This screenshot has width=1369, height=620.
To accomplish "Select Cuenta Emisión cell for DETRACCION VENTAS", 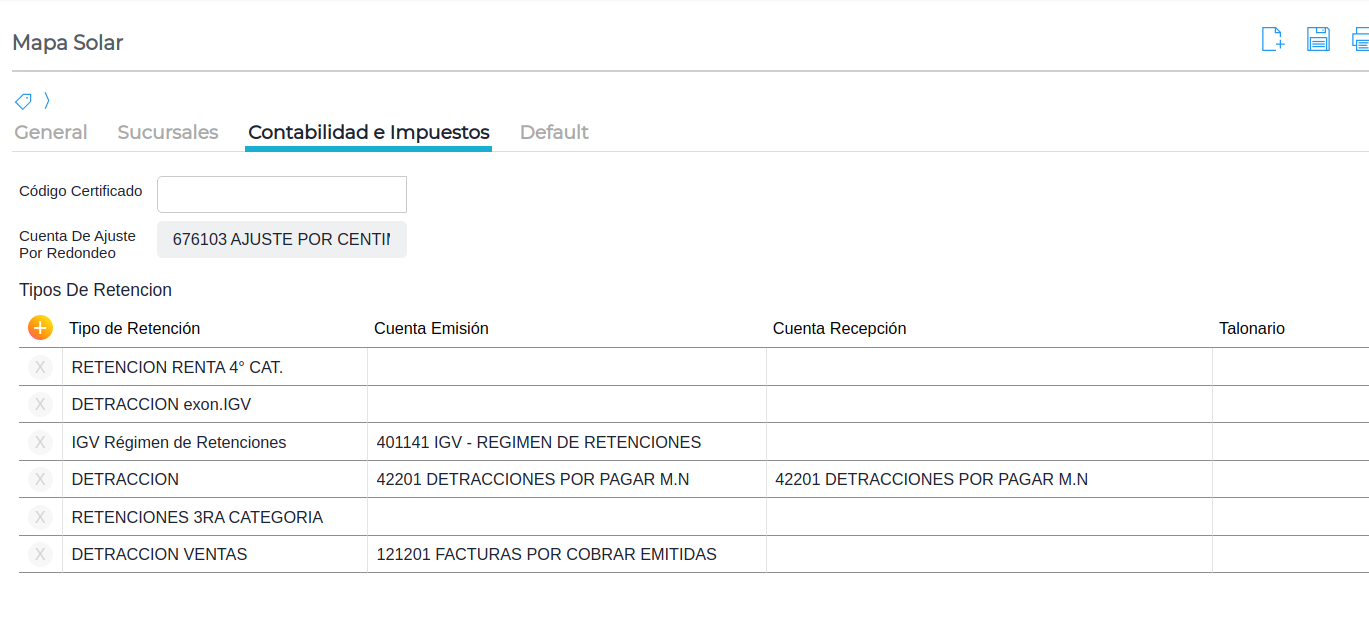I will 566,554.
